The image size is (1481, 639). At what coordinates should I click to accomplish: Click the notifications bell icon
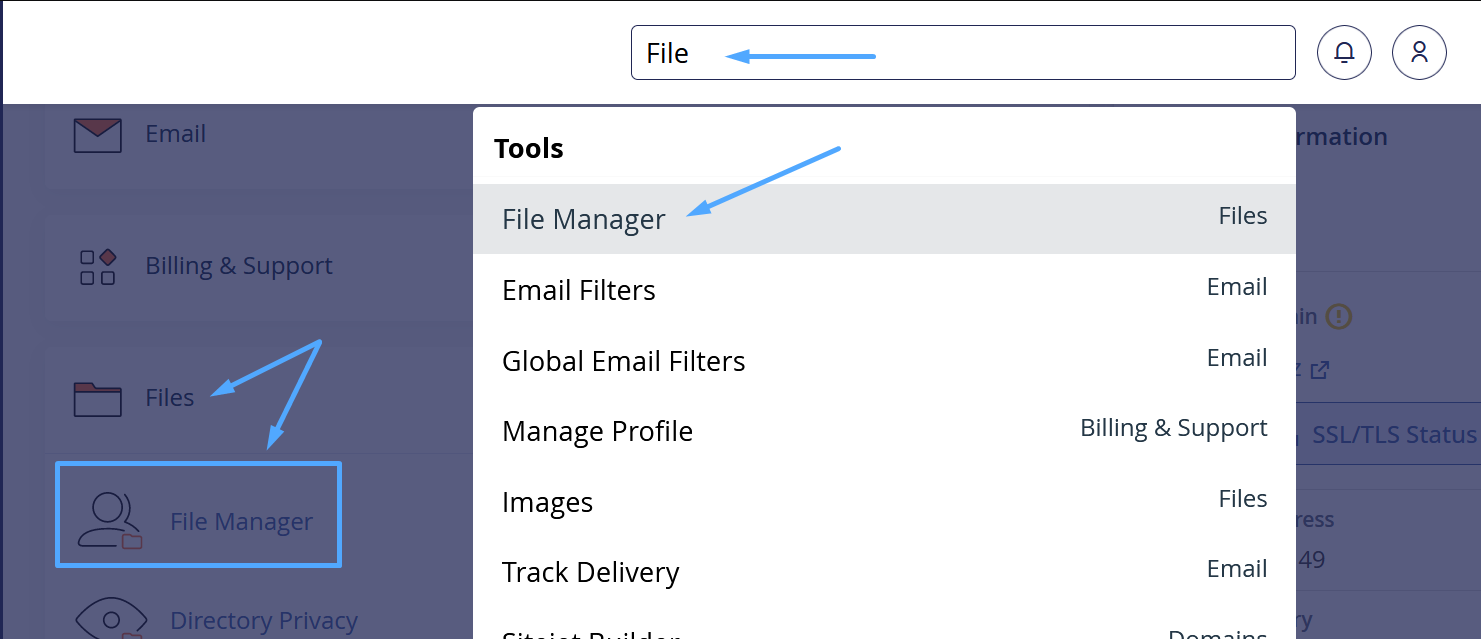coord(1344,52)
